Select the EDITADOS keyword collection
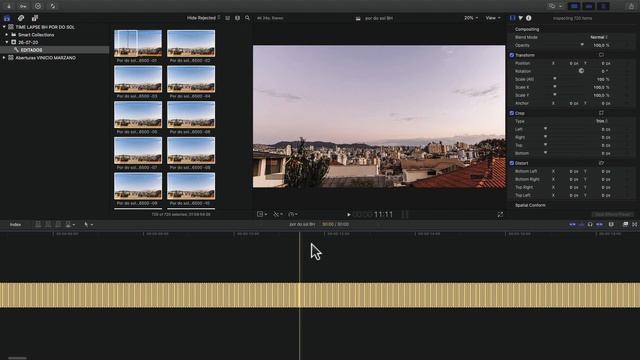This screenshot has width=640, height=360. pos(55,50)
